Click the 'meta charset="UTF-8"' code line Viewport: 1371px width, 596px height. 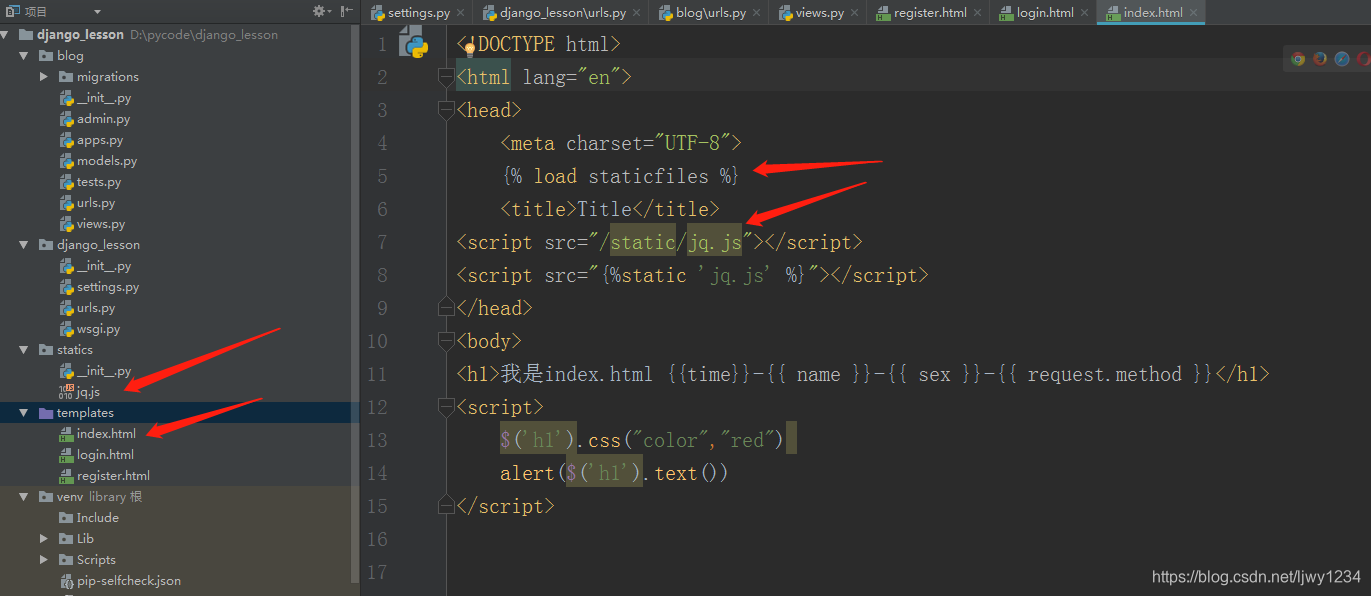pos(621,143)
